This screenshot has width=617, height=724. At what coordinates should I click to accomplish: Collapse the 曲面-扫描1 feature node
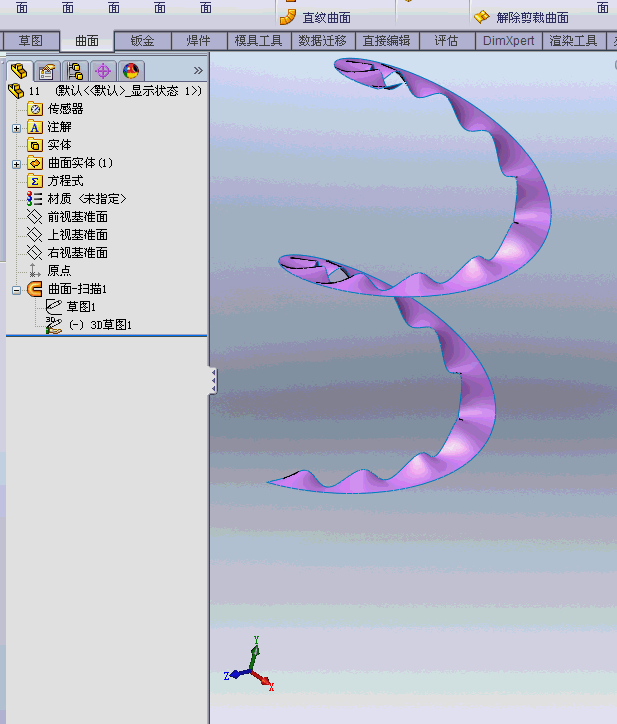click(x=17, y=290)
